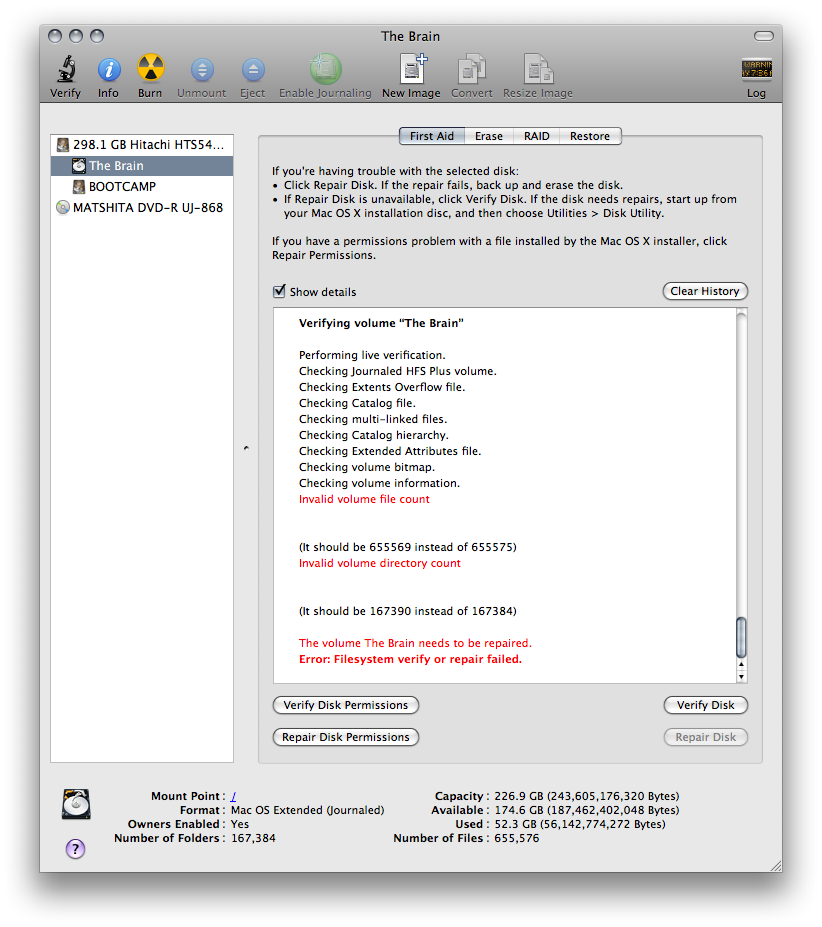Click the Eject toolbar icon
822x927 pixels.
pyautogui.click(x=253, y=70)
